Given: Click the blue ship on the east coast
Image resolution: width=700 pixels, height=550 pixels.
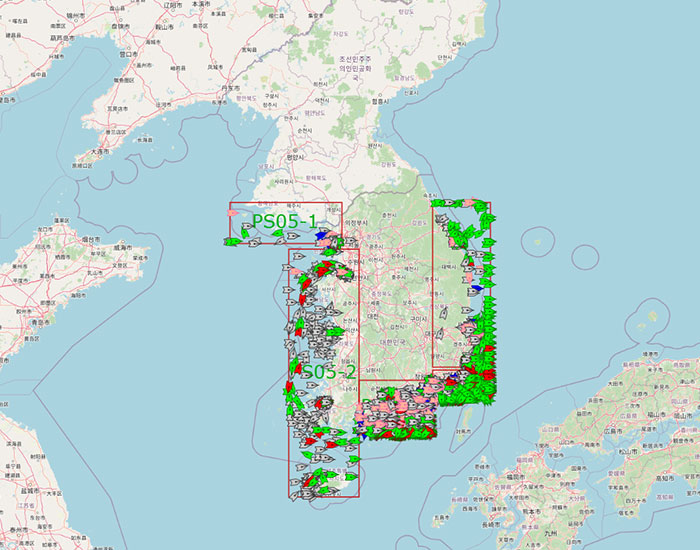Looking at the screenshot, I should pos(478,287).
